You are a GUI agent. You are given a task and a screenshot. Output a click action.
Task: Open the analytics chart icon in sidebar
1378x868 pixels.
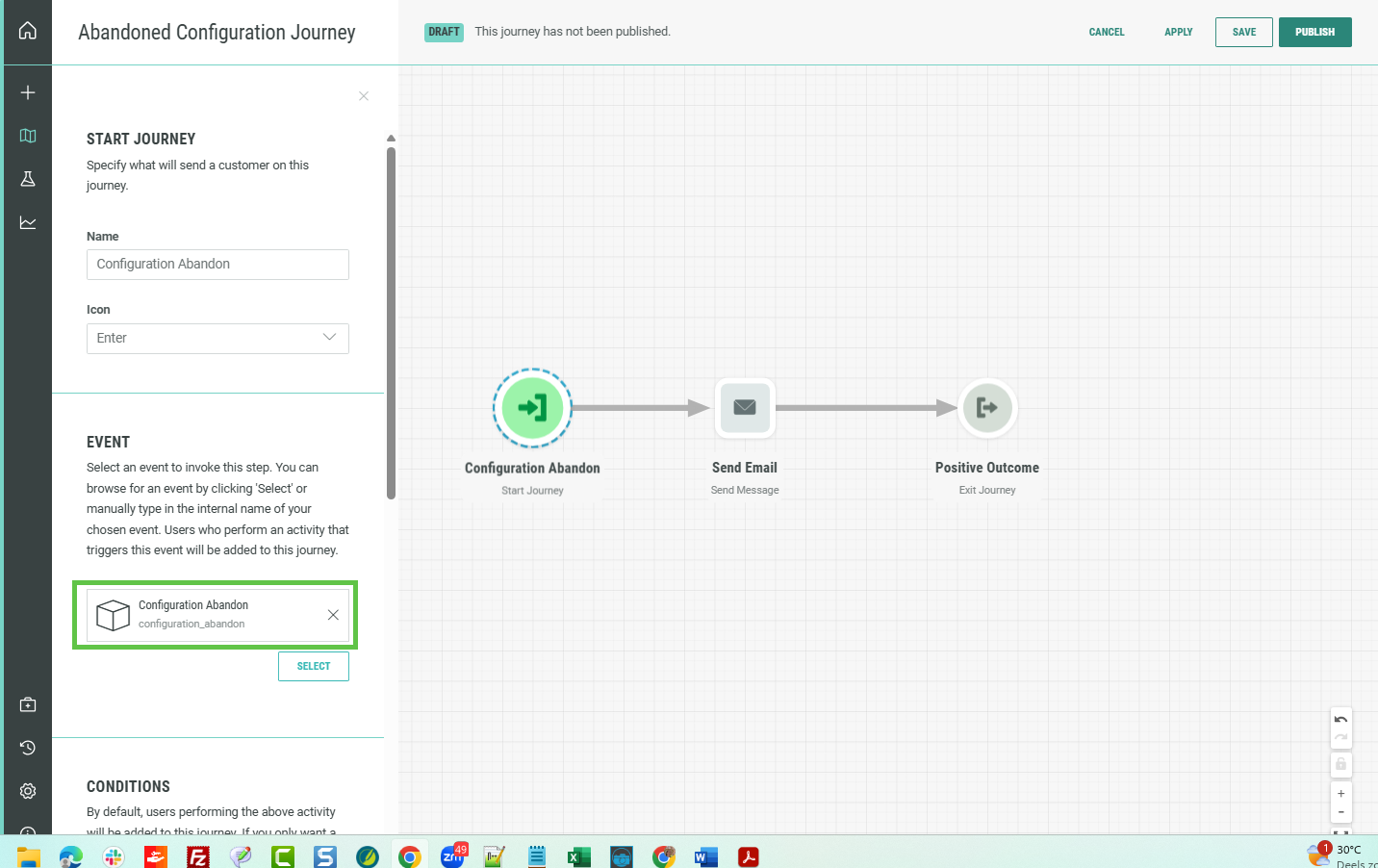click(x=28, y=222)
